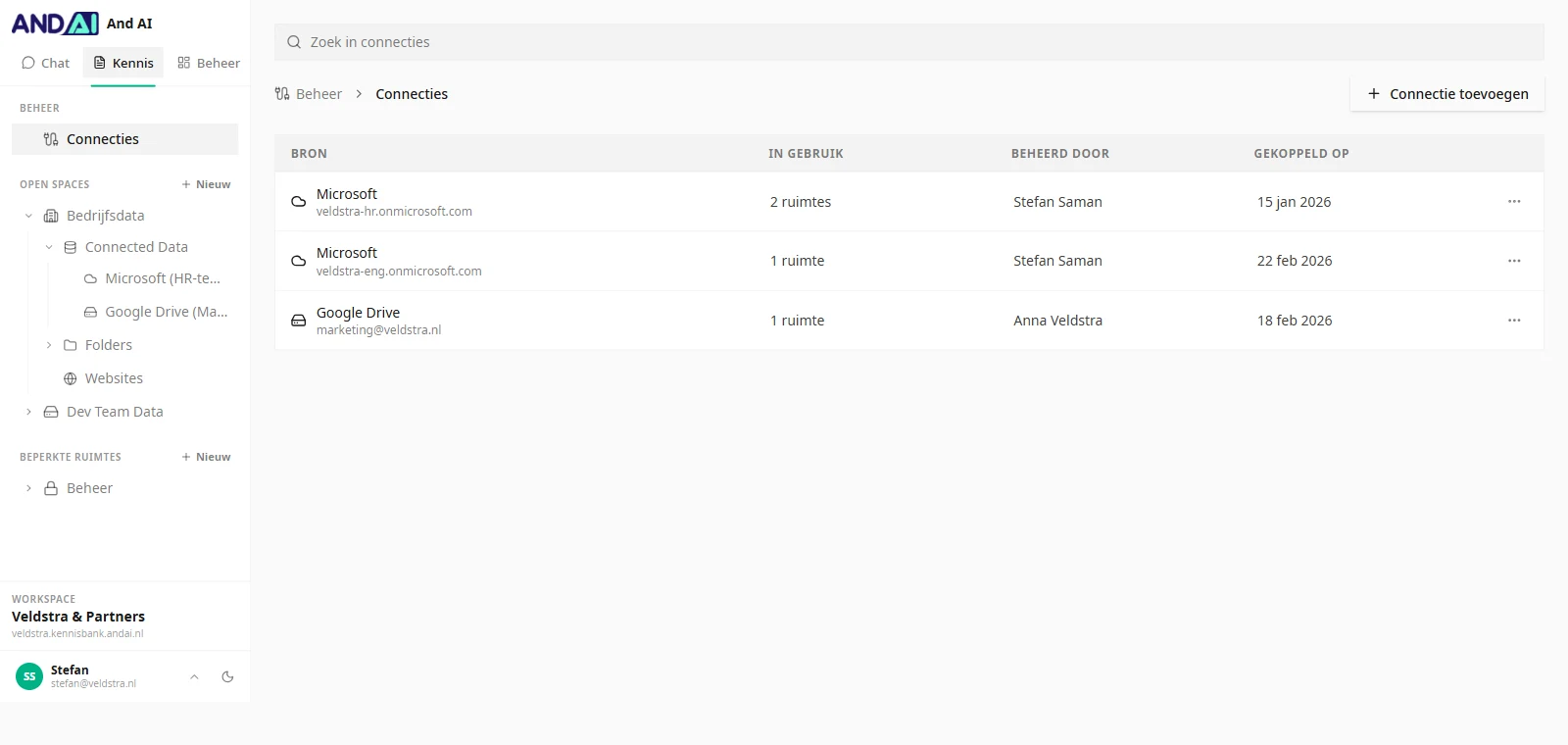1568x745 pixels.
Task: Add a new open space via Nieuw
Action: [x=206, y=184]
